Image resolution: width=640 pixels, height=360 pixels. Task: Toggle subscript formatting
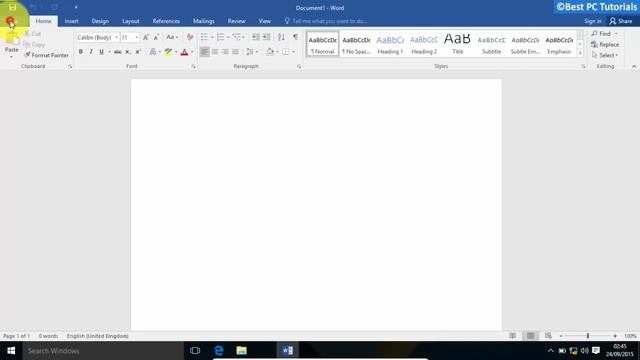[x=128, y=52]
